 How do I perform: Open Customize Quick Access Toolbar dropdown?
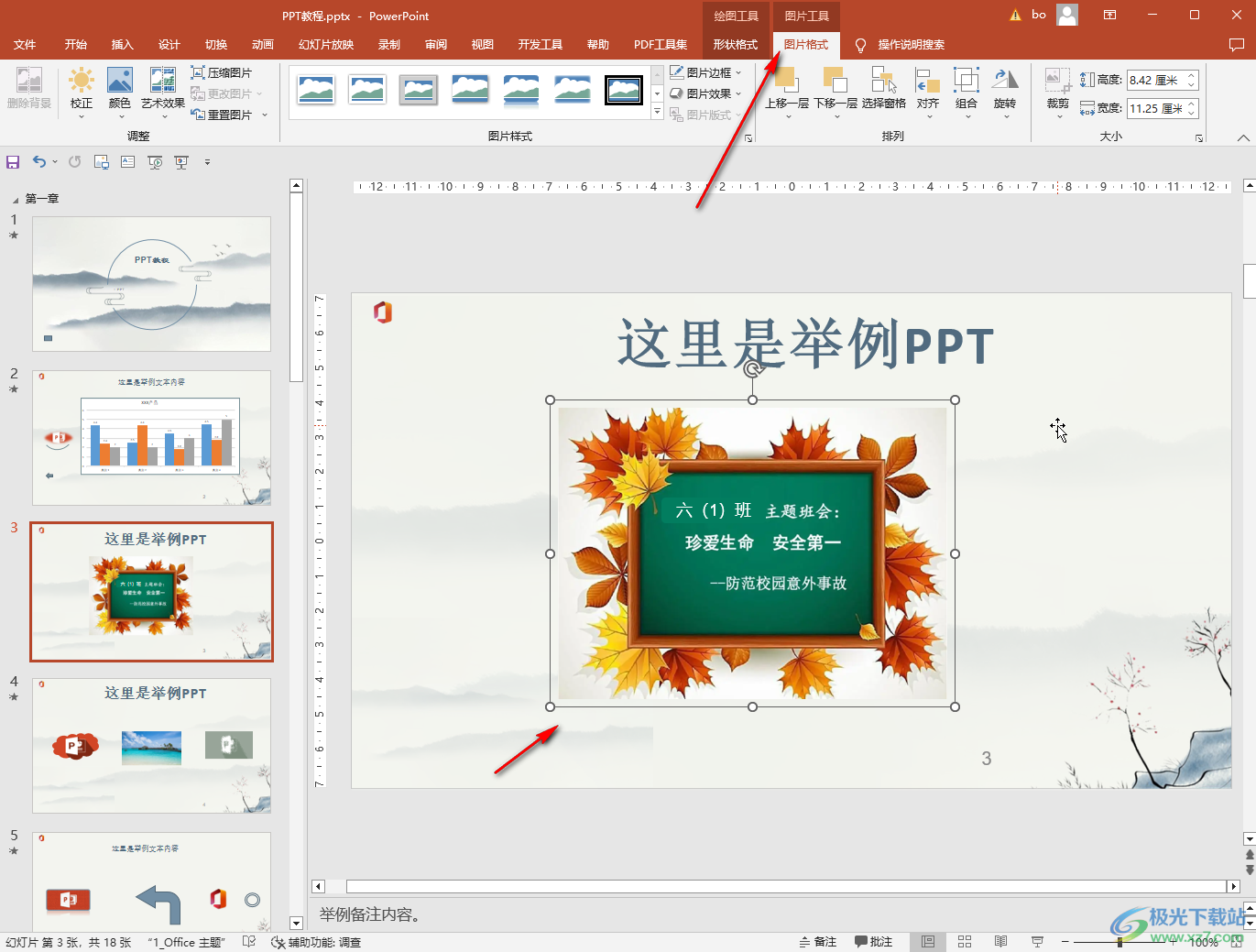(x=207, y=162)
